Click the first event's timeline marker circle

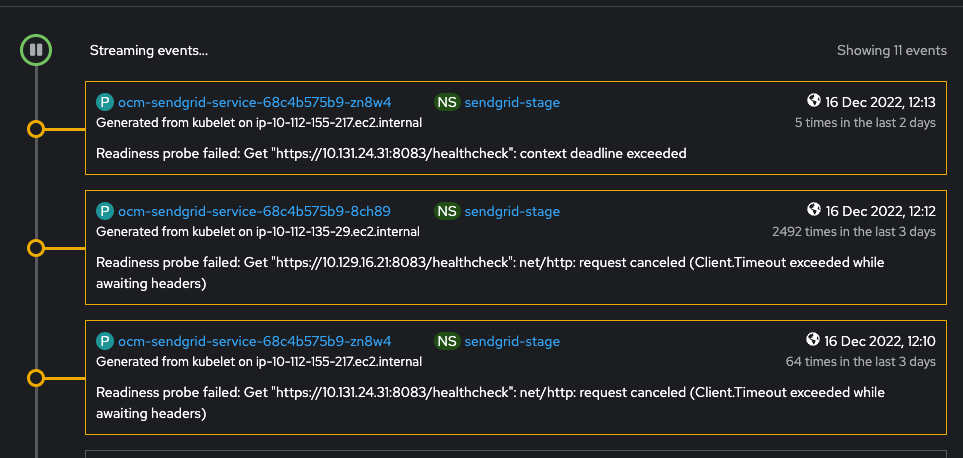(36, 129)
